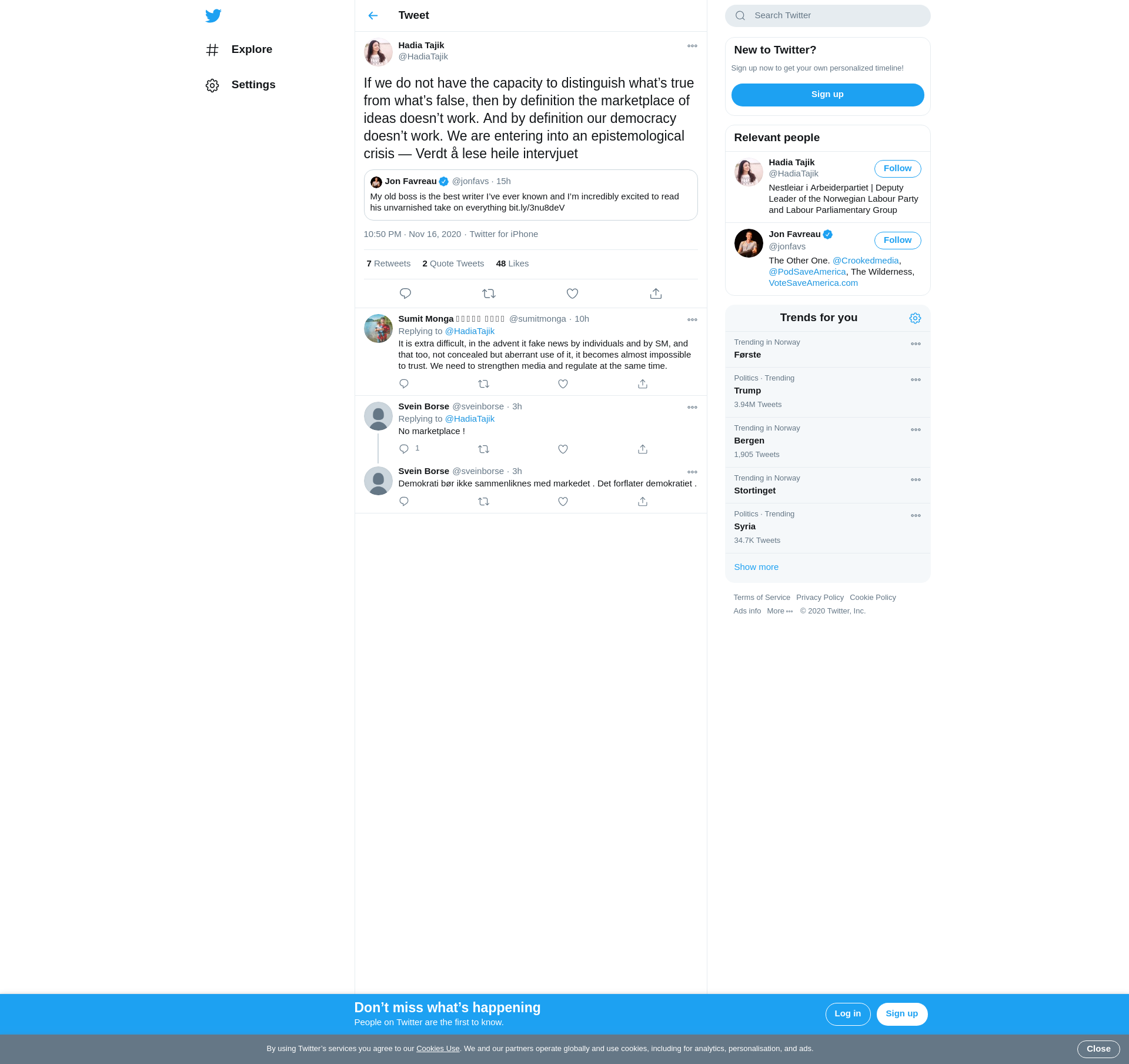The height and width of the screenshot is (1064, 1129).
Task: Follow Hadia Tajik in Relevant people
Action: click(x=897, y=169)
